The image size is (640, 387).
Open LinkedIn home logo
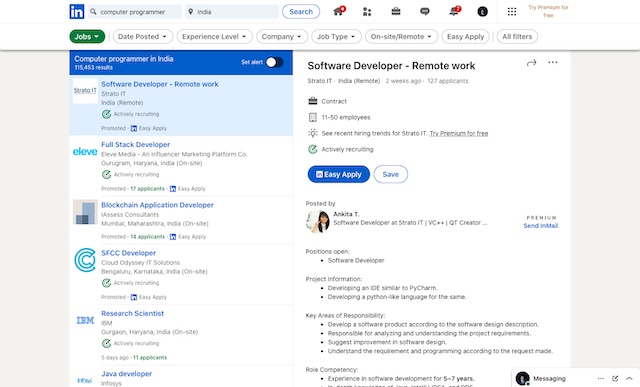(x=77, y=11)
